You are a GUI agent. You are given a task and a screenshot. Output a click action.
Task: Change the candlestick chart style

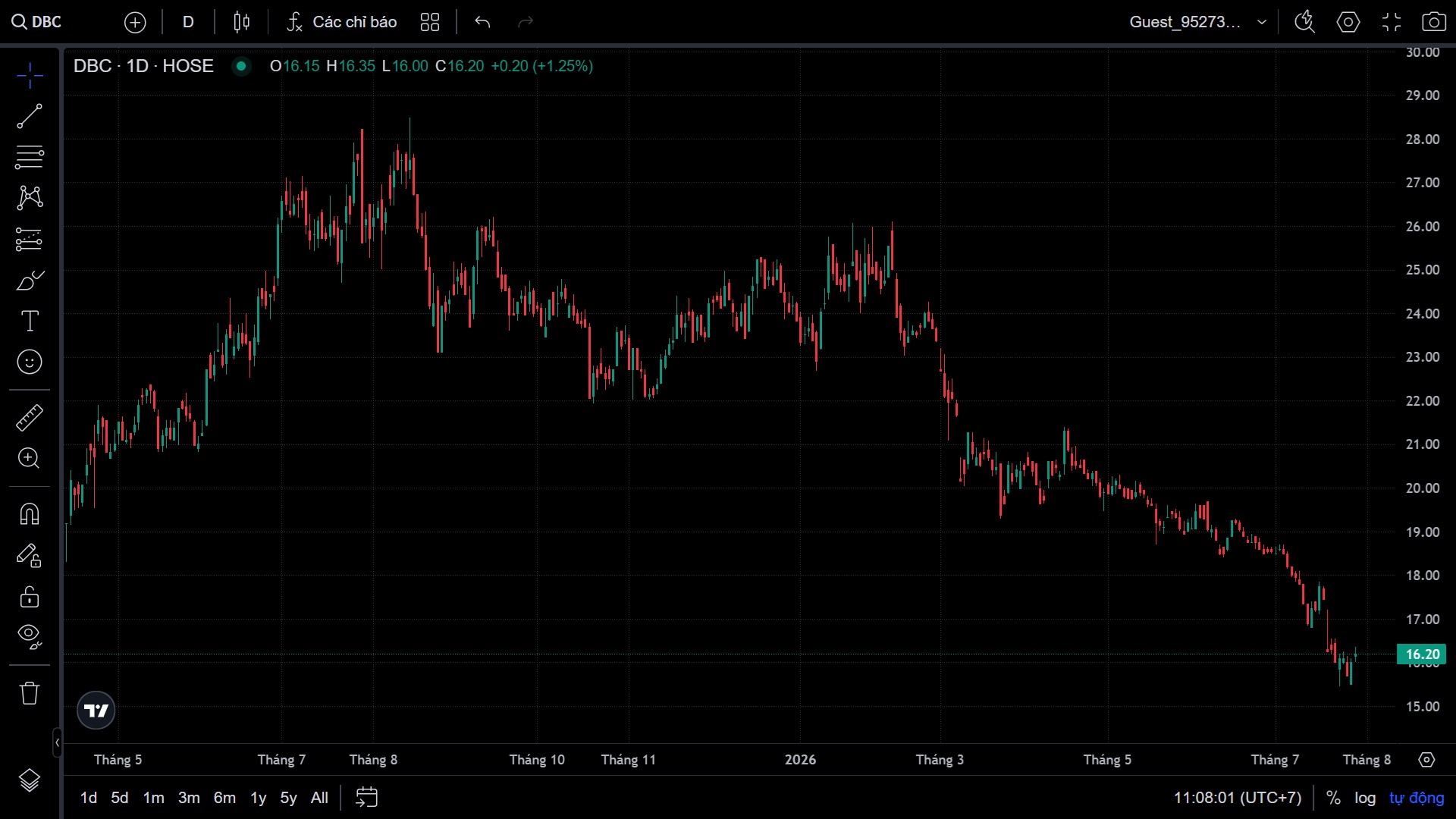point(241,22)
